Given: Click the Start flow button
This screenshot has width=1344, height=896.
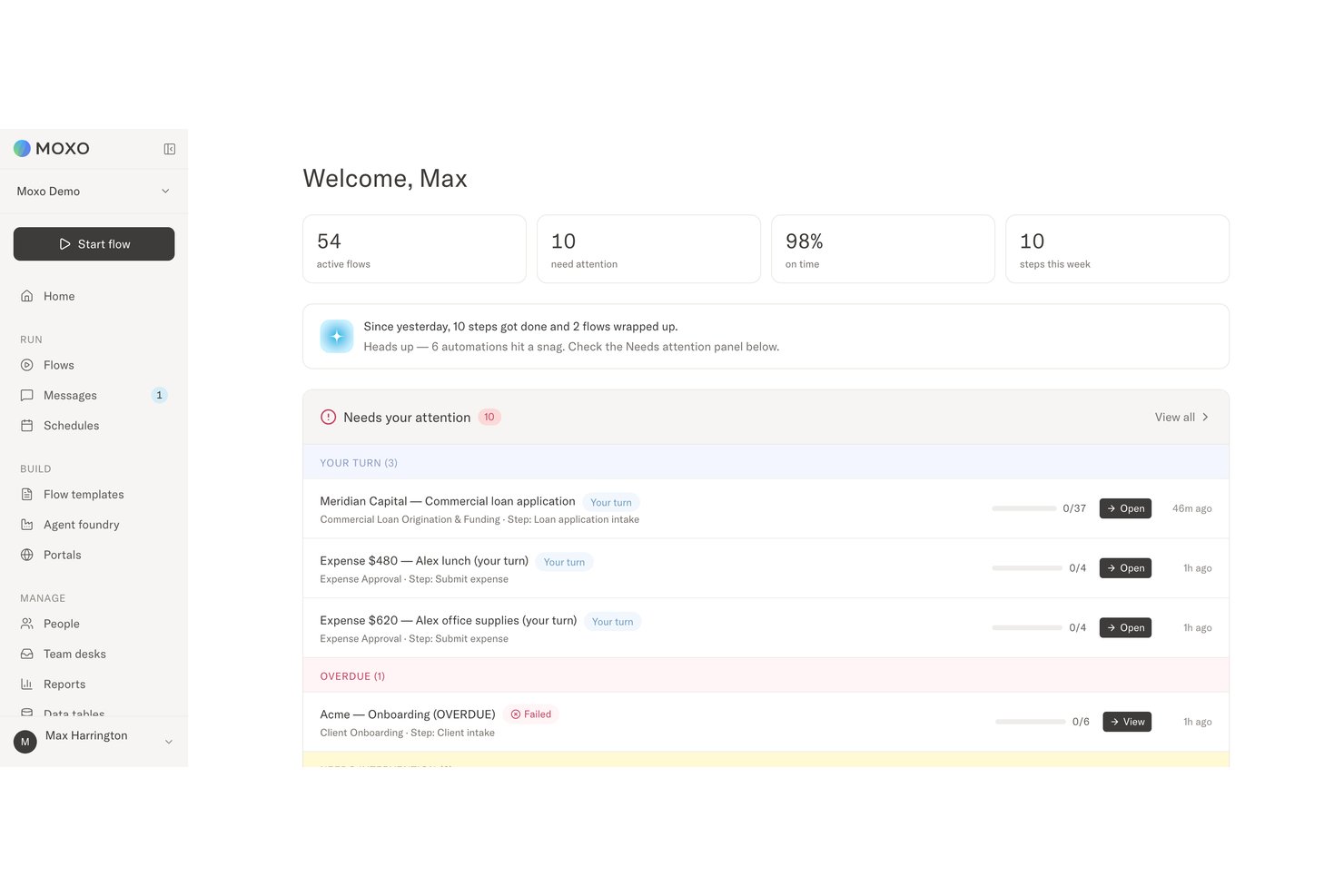Looking at the screenshot, I should (x=94, y=244).
